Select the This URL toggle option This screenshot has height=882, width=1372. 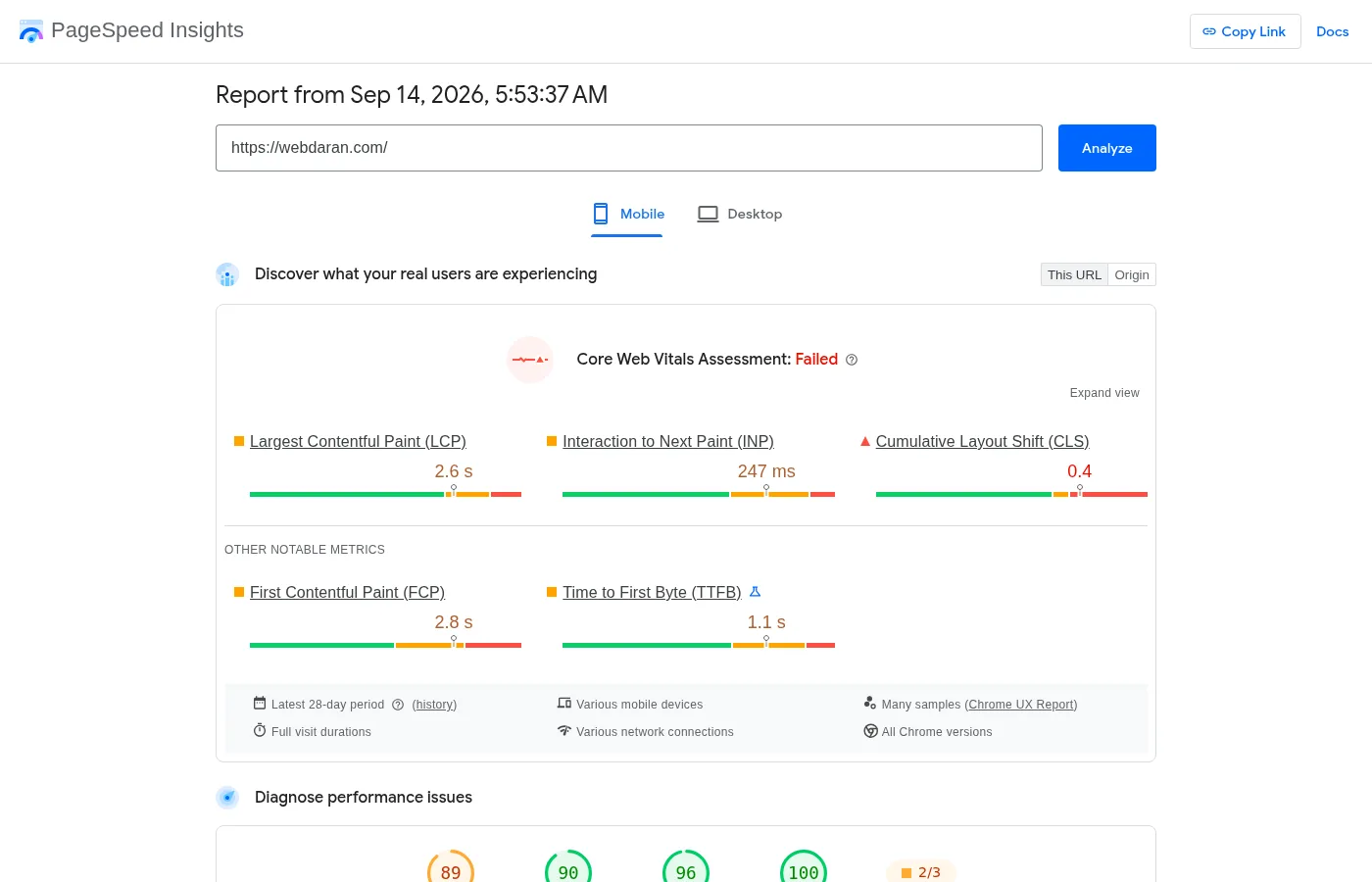point(1074,274)
